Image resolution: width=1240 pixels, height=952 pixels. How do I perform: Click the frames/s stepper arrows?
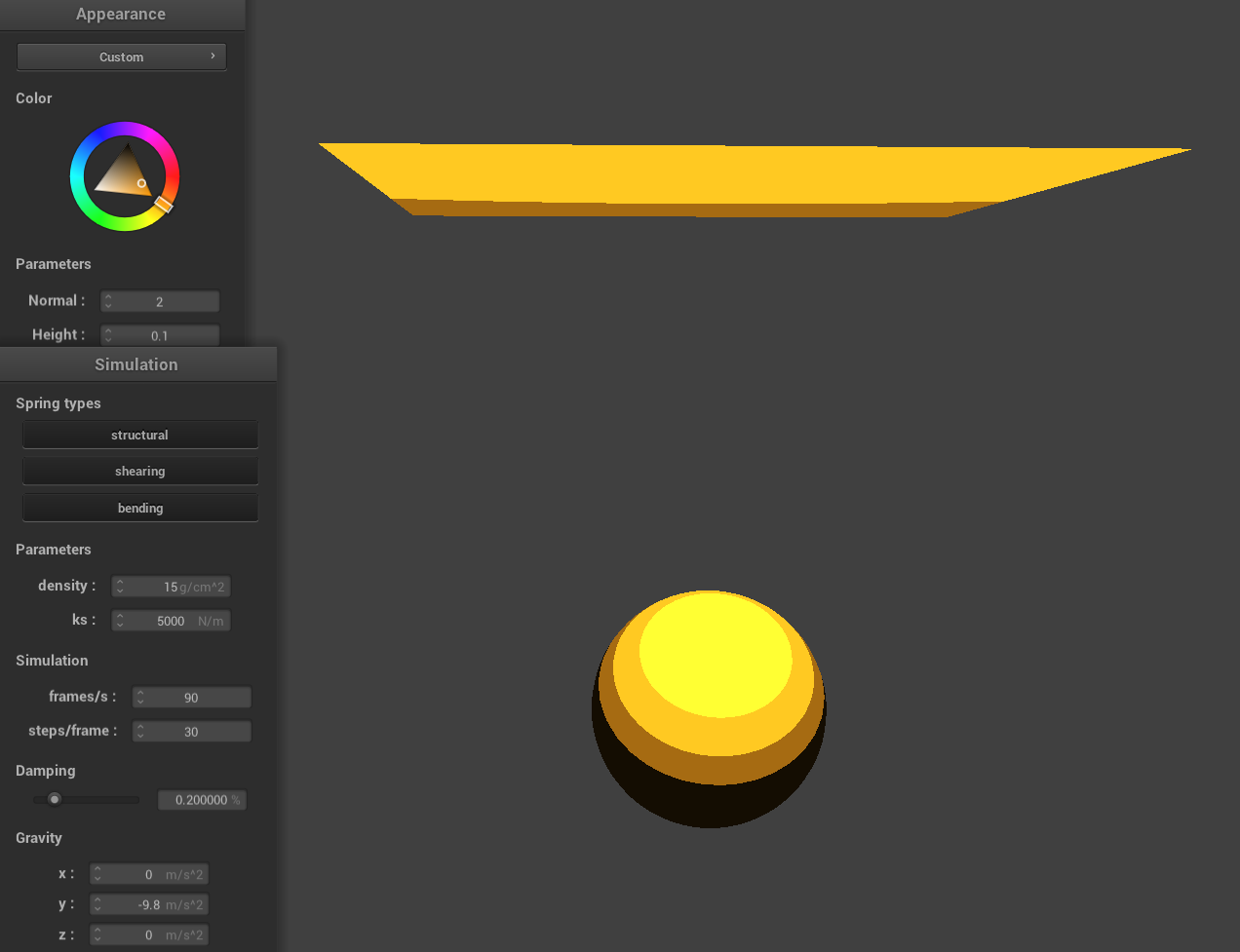[x=140, y=698]
